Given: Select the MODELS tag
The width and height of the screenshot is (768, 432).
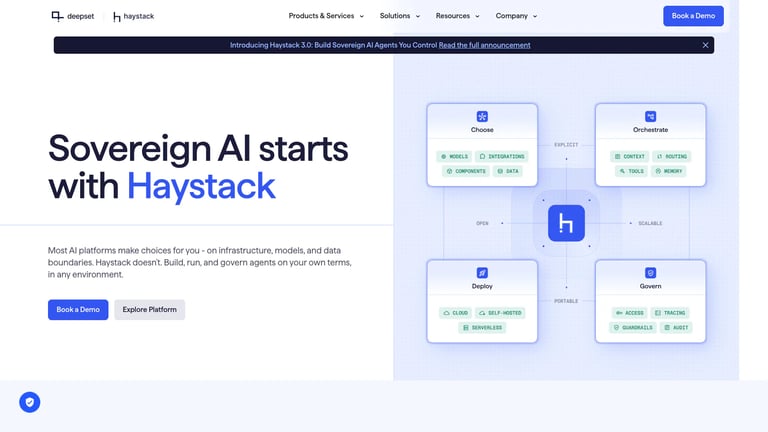Looking at the screenshot, I should coord(454,157).
